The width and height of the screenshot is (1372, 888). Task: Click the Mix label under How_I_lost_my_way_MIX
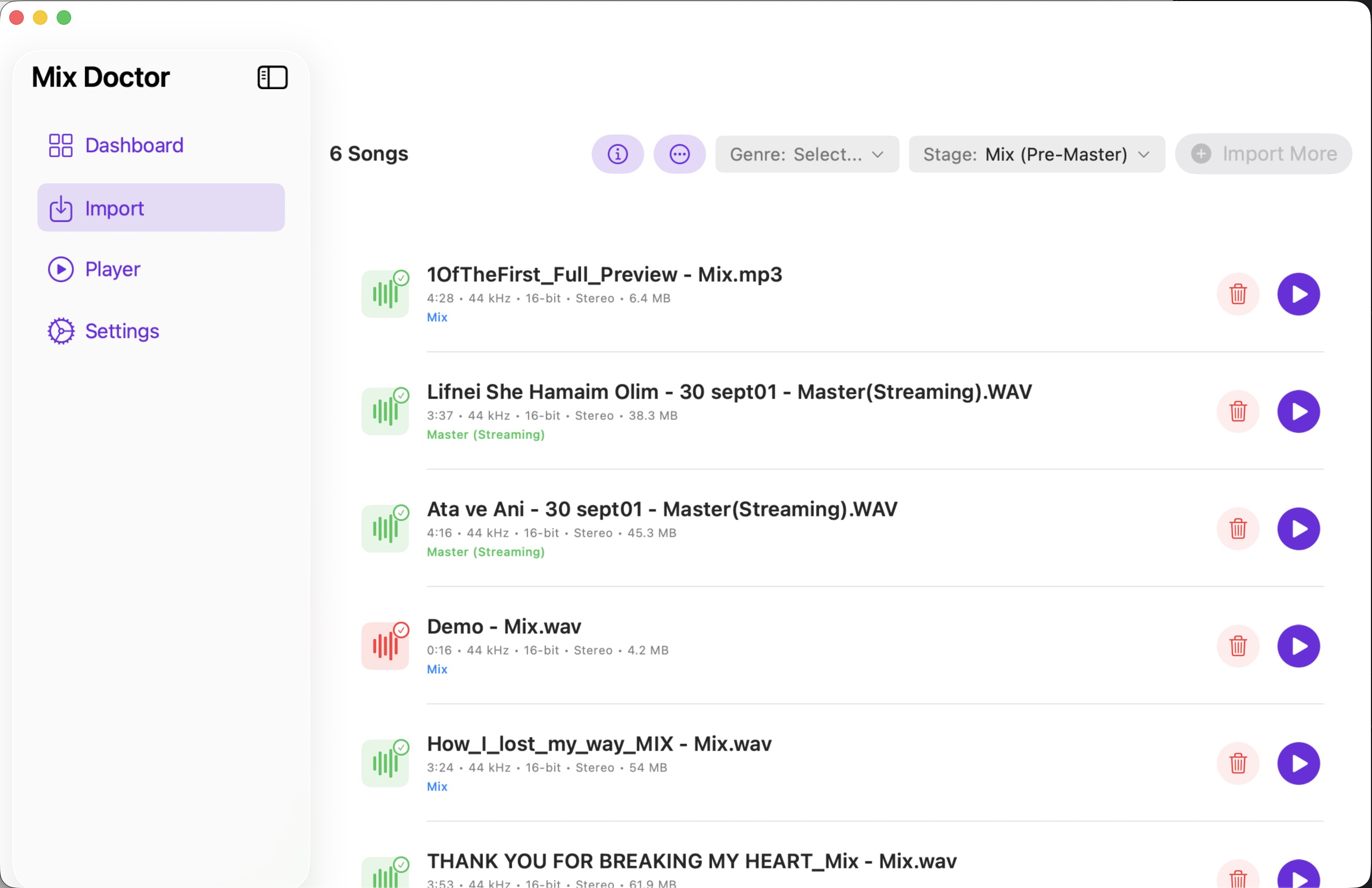(438, 786)
